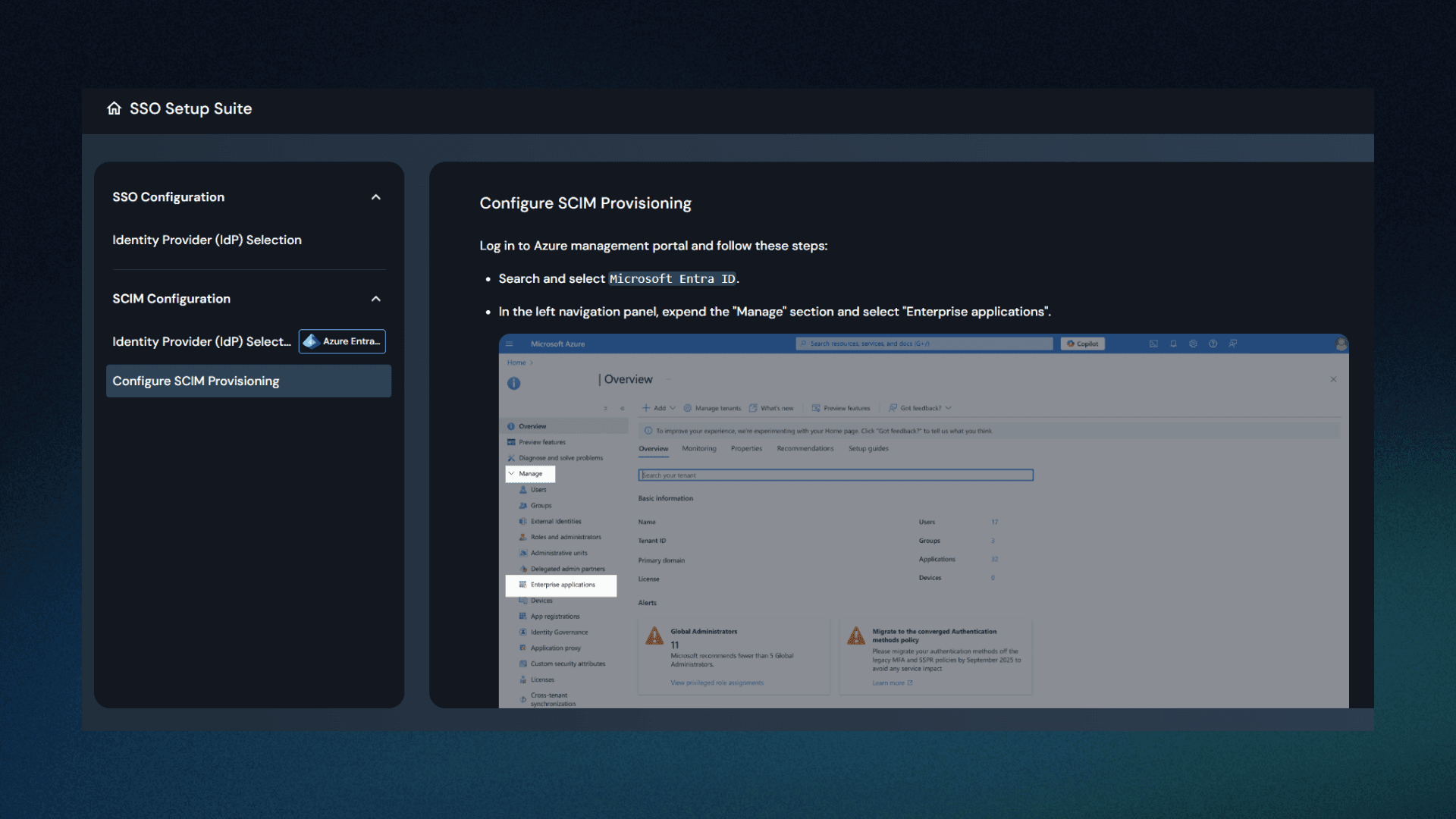Switch to the Monitoring tab
This screenshot has width=1456, height=819.
click(699, 448)
